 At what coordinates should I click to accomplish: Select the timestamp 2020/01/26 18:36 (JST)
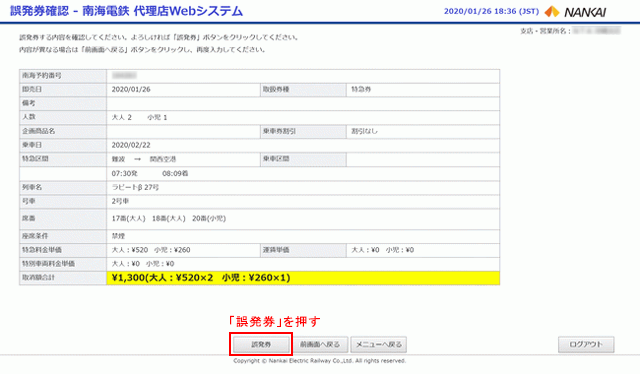(491, 11)
